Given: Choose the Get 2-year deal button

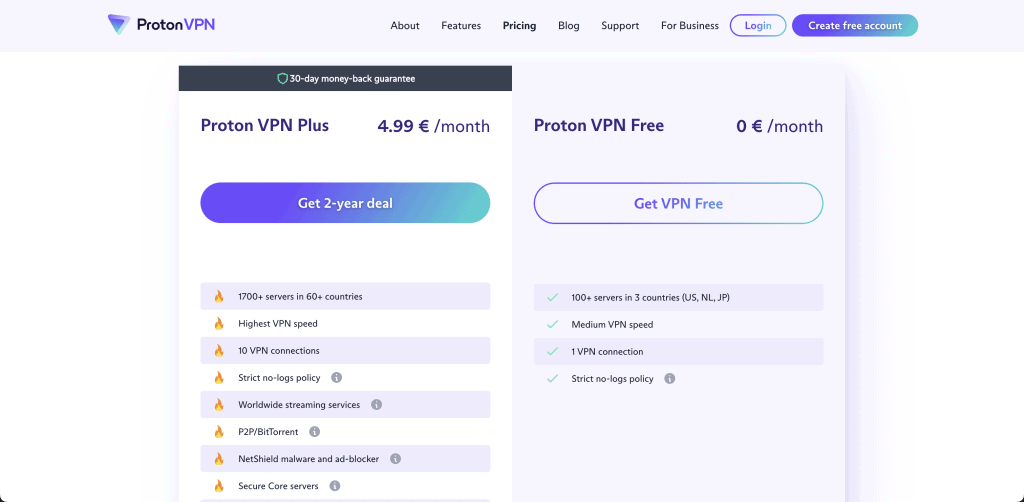Looking at the screenshot, I should (x=345, y=203).
